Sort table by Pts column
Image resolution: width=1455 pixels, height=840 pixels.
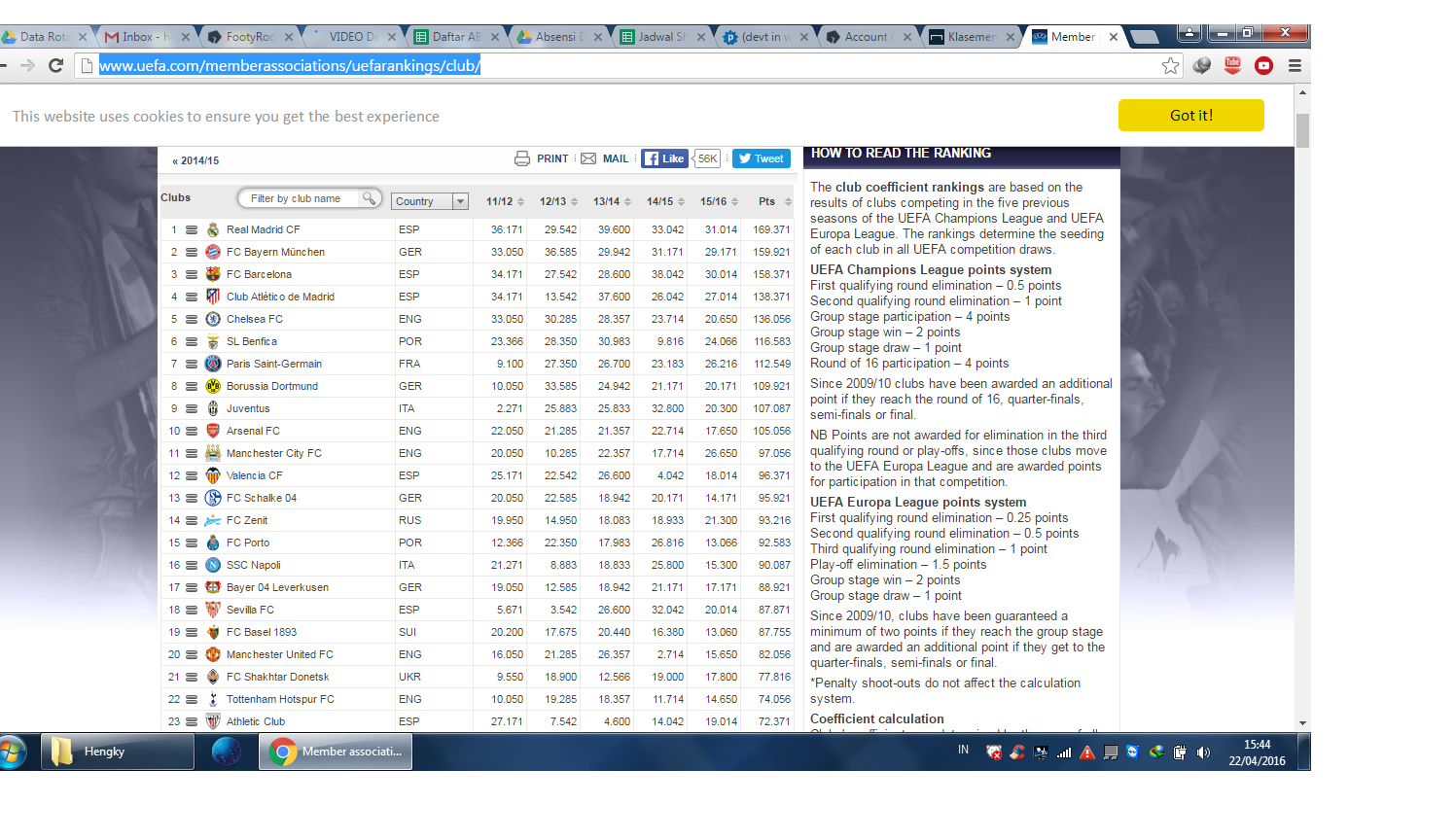[x=775, y=201]
